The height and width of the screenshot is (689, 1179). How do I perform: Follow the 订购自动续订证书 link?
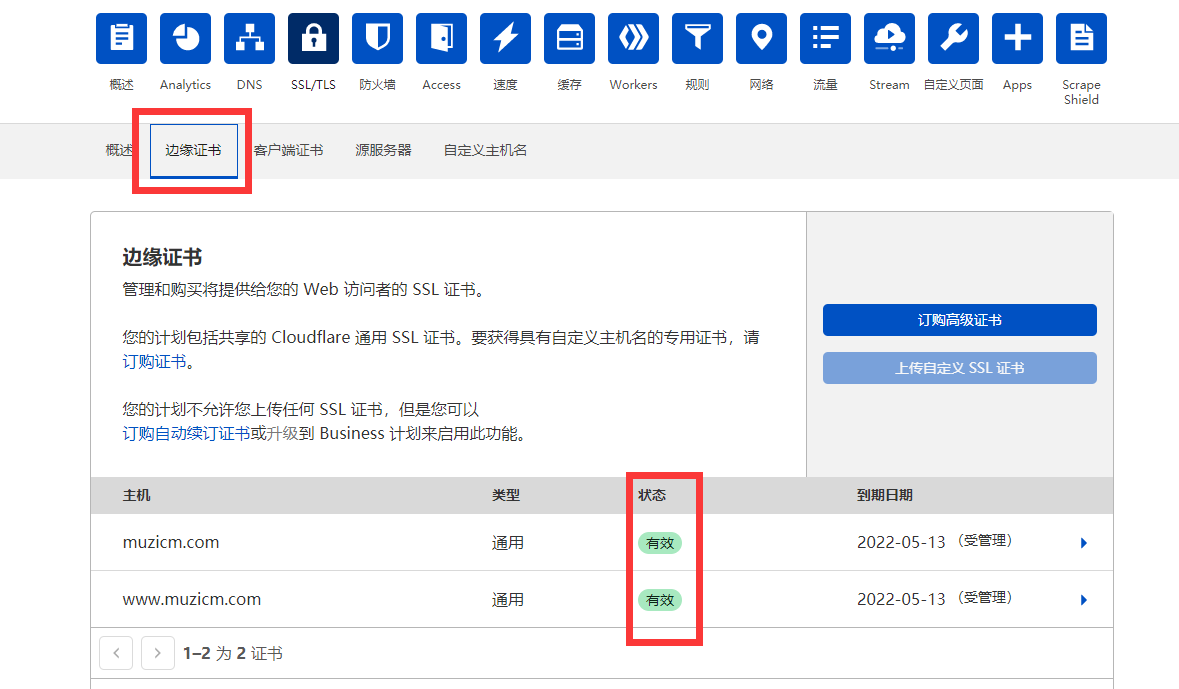[x=186, y=434]
